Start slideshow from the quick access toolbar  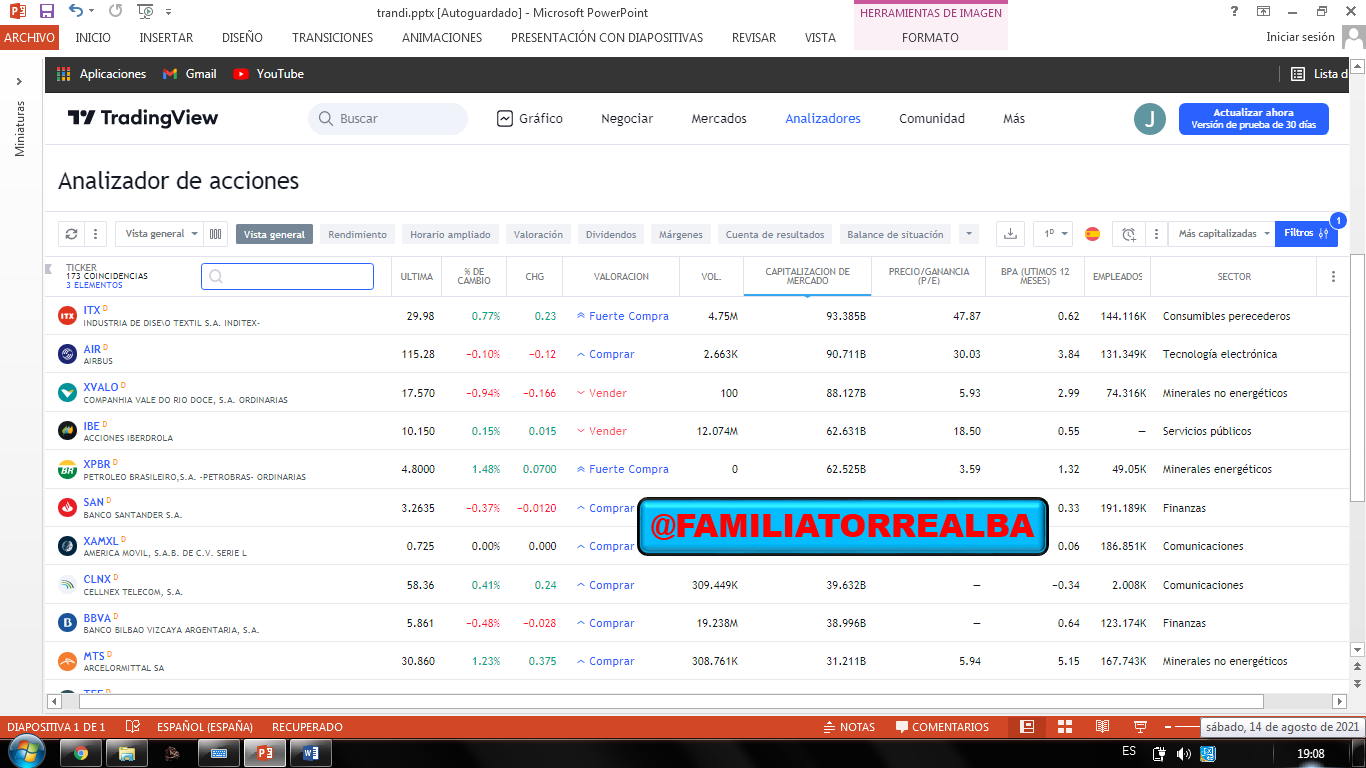point(145,12)
